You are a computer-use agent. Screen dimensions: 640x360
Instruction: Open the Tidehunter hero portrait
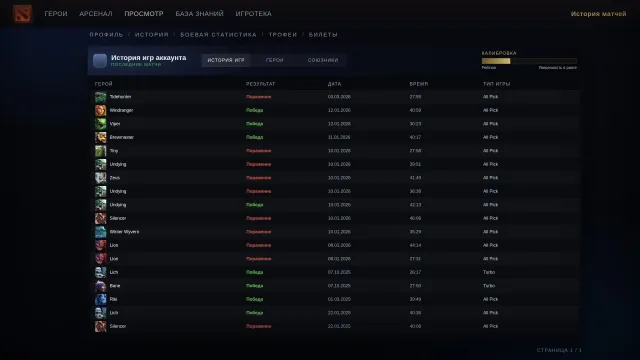point(100,97)
